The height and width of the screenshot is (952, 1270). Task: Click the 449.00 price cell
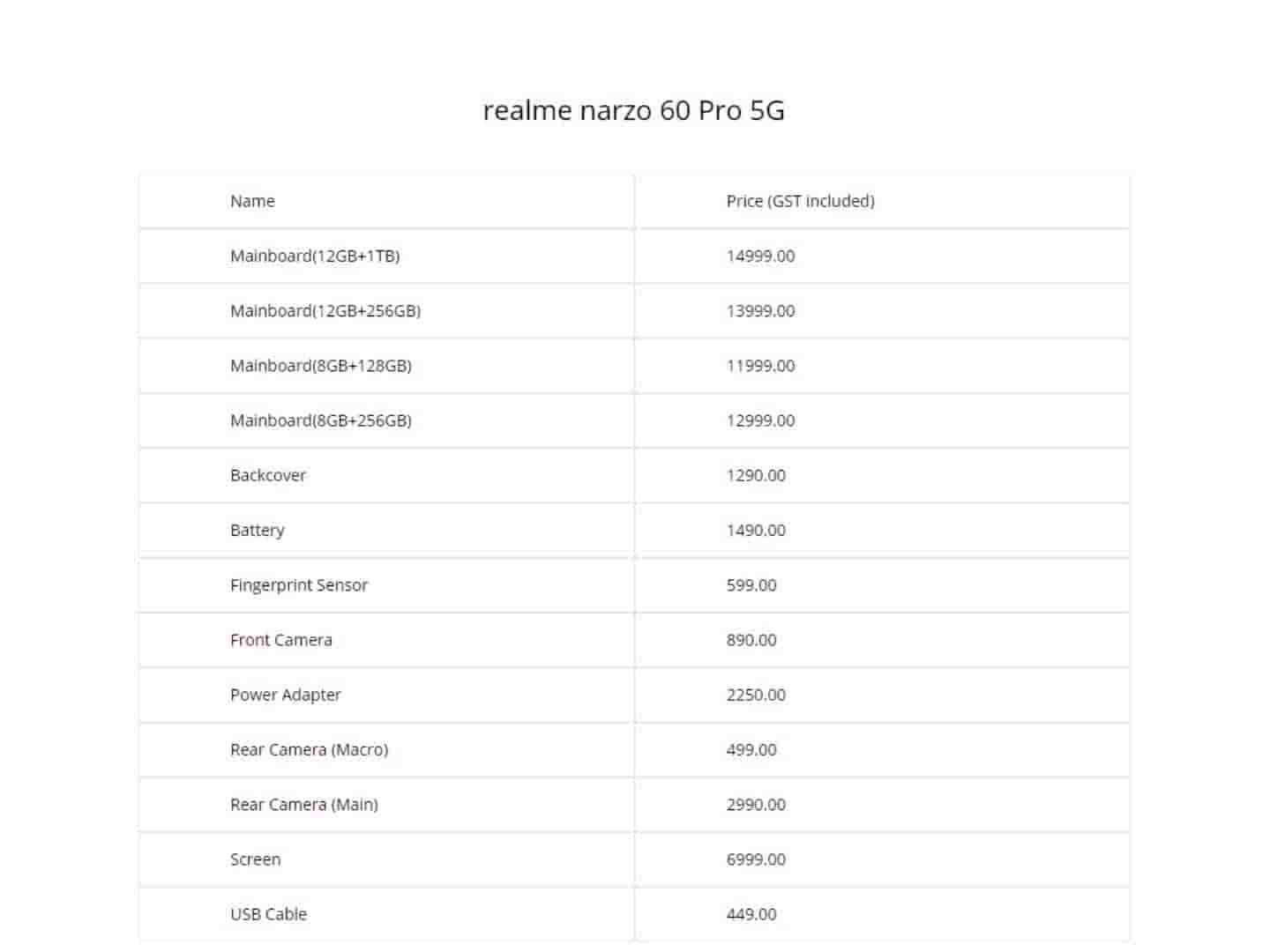click(x=751, y=914)
